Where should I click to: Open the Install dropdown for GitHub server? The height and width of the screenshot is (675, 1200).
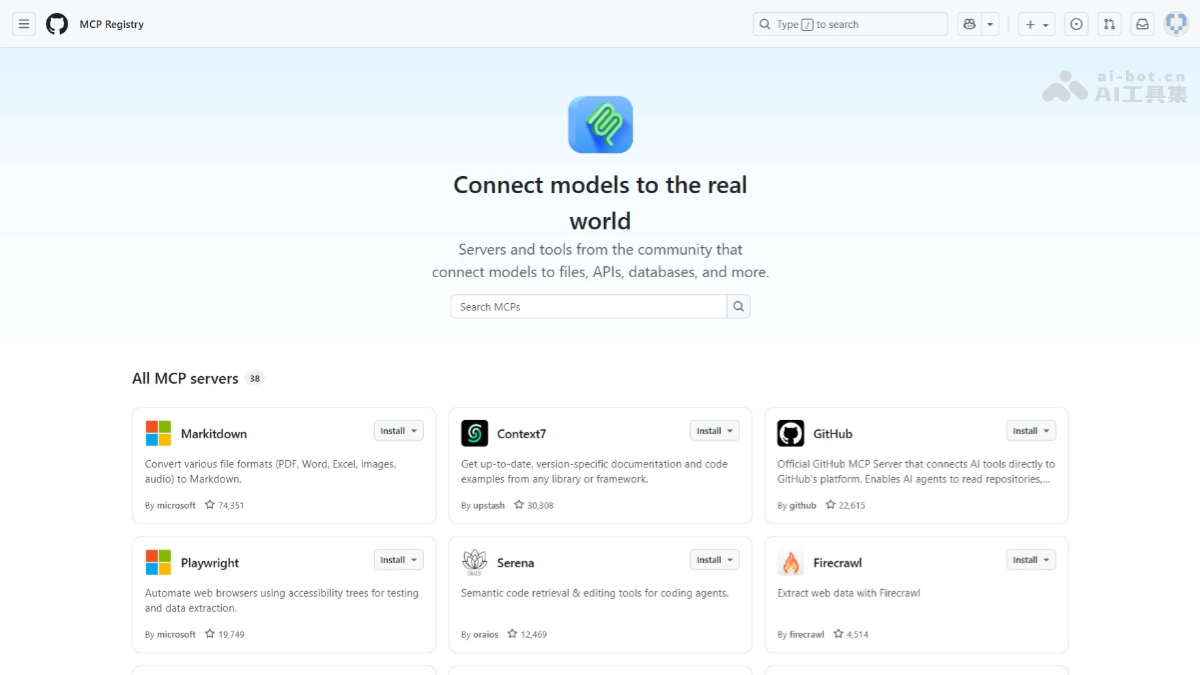tap(1030, 431)
